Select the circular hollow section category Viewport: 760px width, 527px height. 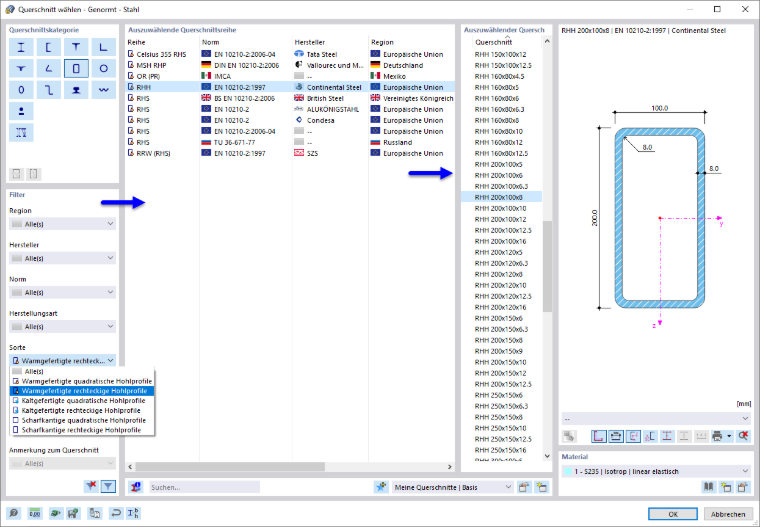click(104, 68)
